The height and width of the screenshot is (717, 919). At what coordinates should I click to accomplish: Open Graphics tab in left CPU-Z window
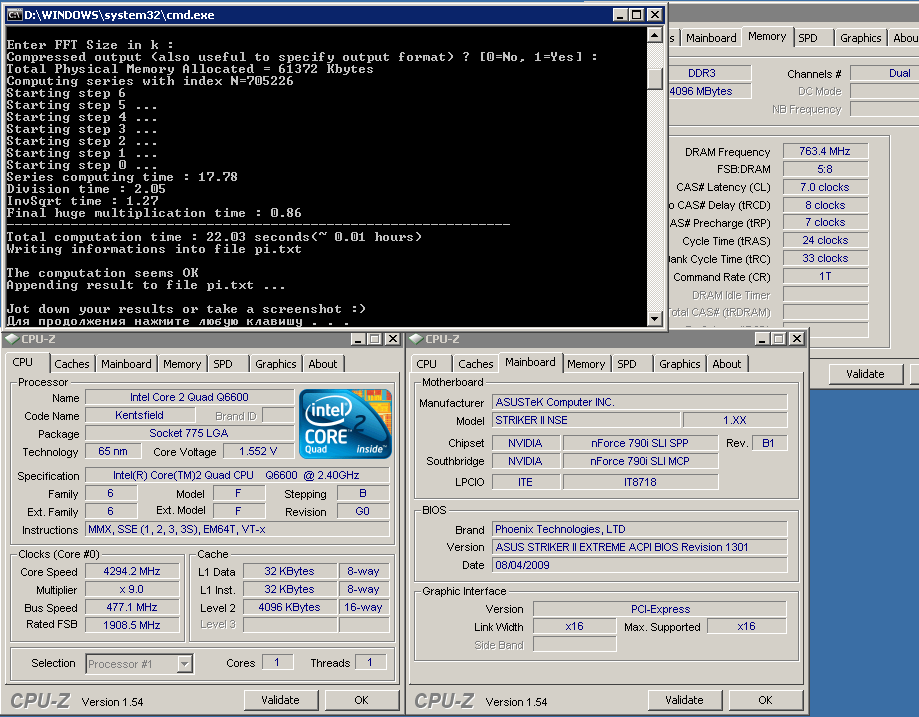point(275,364)
